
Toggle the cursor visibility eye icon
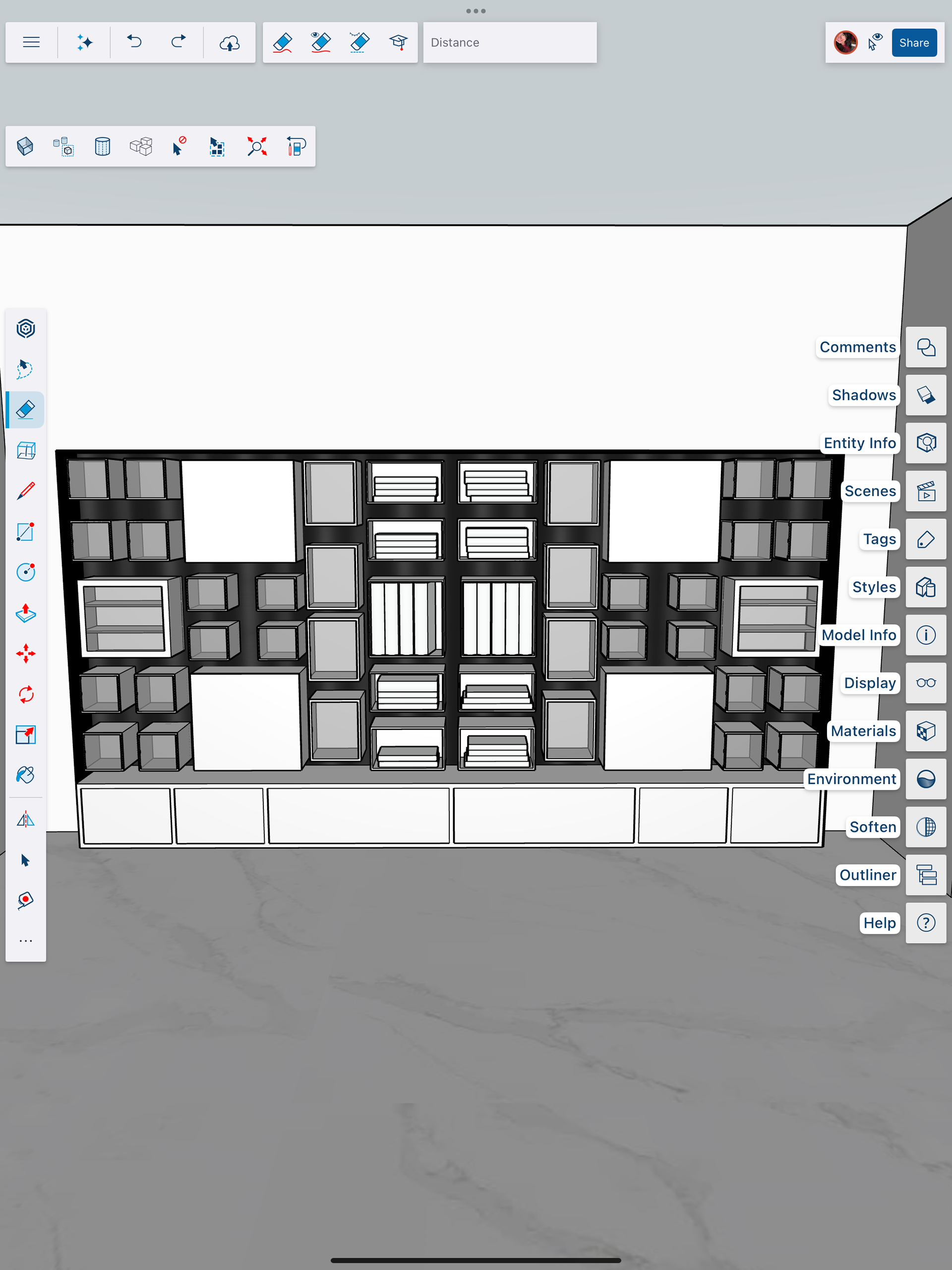[x=875, y=43]
